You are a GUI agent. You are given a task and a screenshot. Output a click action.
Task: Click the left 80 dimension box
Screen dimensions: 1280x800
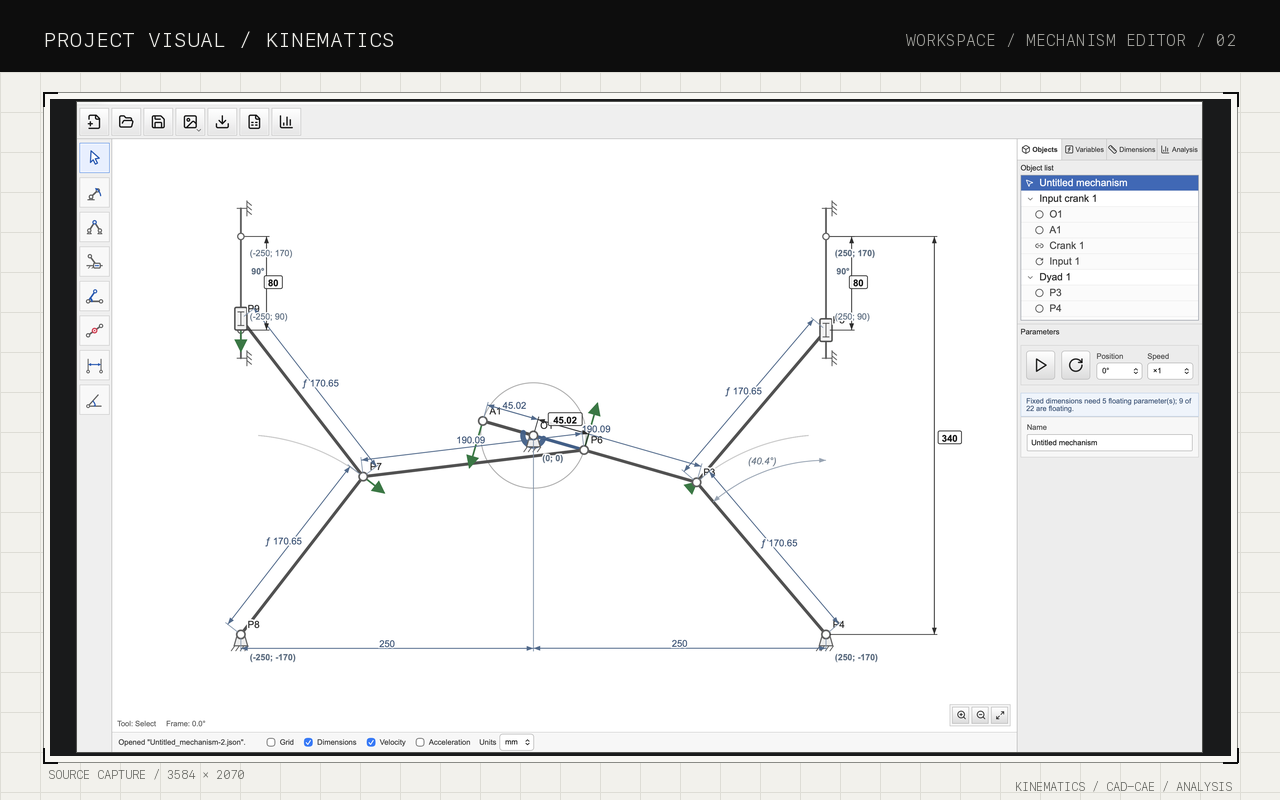[273, 283]
